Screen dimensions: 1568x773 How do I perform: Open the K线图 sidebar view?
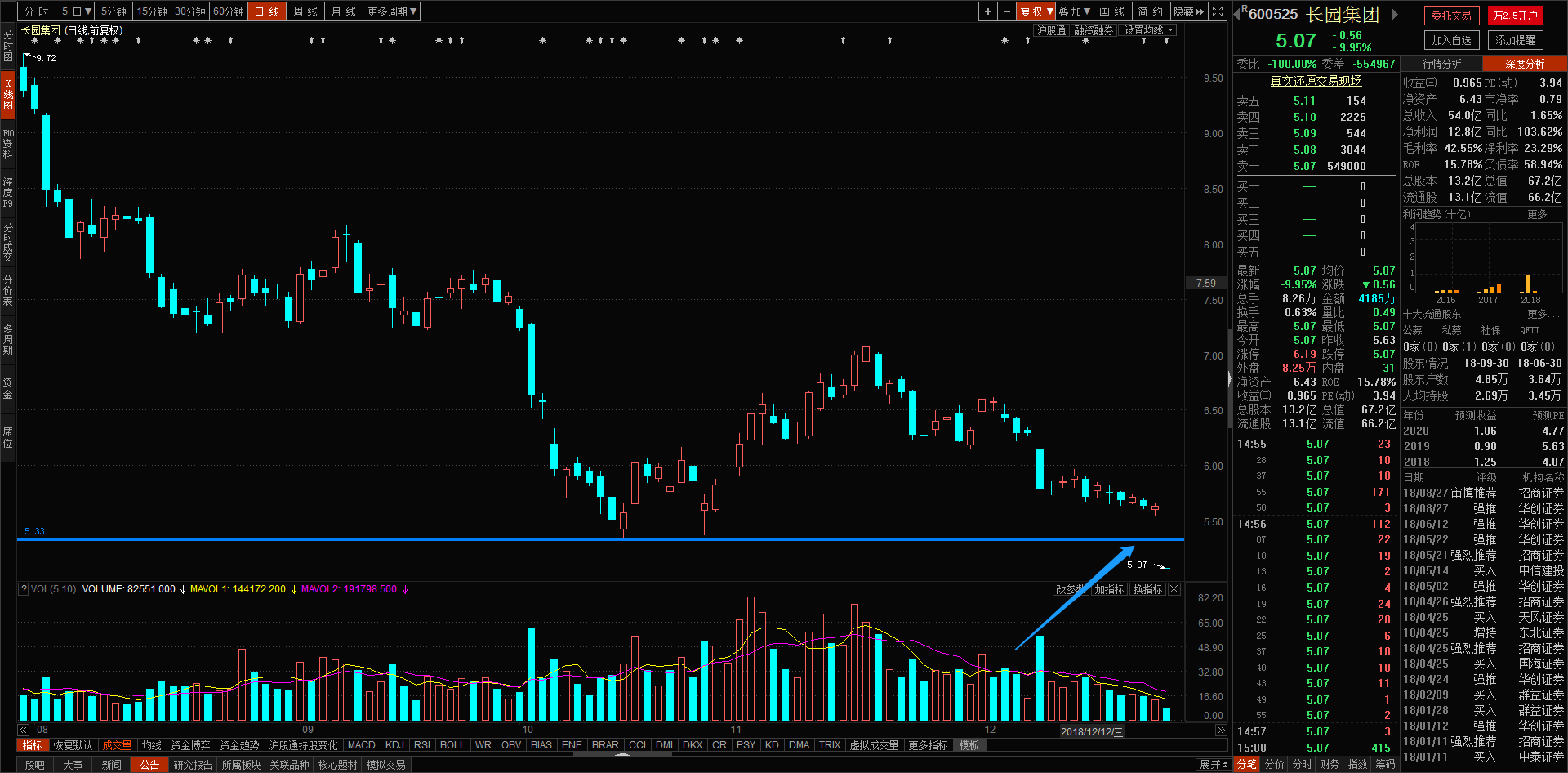coord(8,95)
